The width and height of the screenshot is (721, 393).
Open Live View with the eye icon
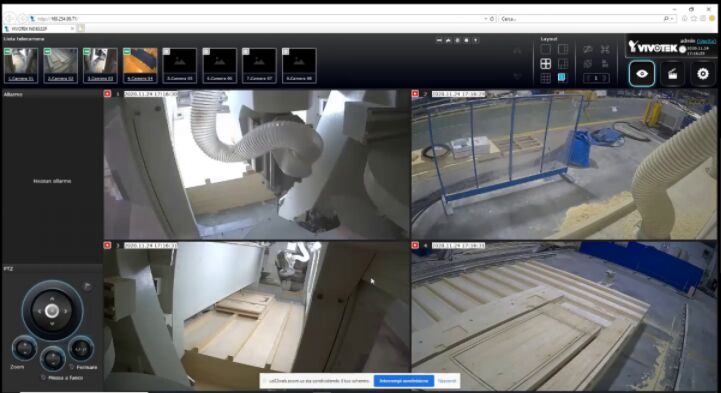(642, 74)
